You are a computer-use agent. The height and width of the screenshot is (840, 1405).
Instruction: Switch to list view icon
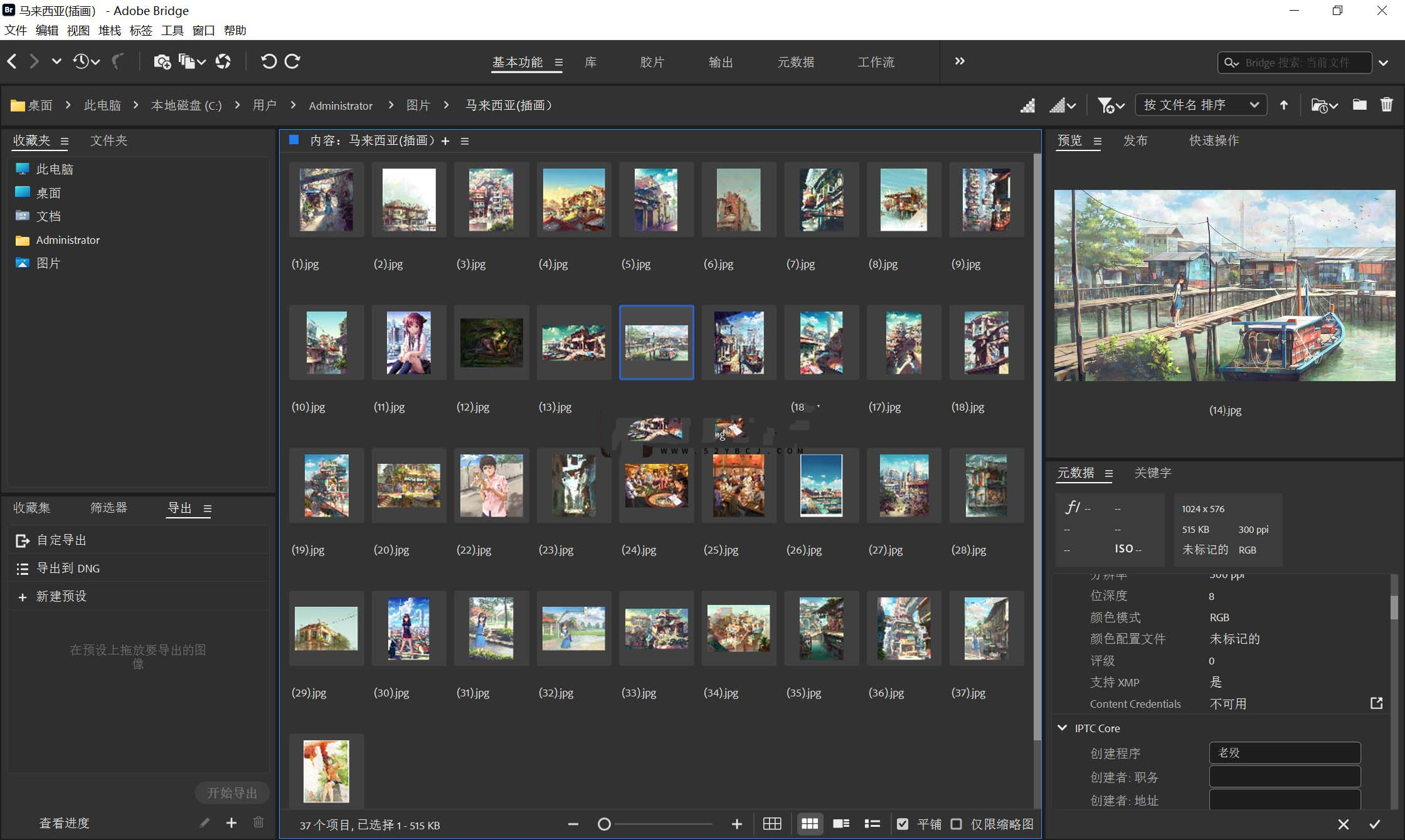(x=872, y=824)
